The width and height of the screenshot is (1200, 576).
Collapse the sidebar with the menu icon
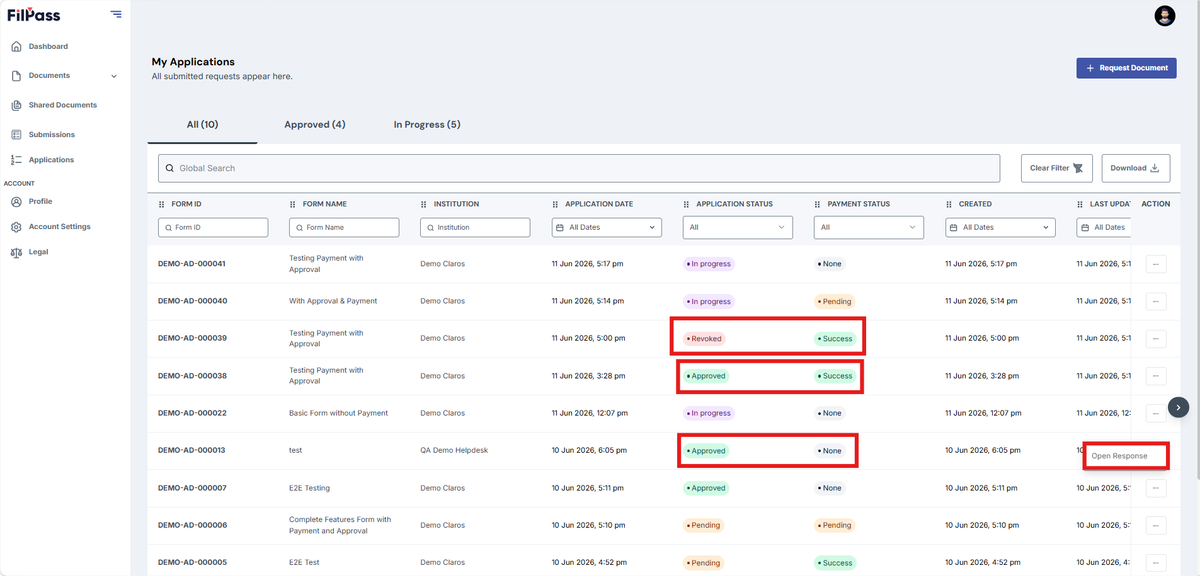117,14
